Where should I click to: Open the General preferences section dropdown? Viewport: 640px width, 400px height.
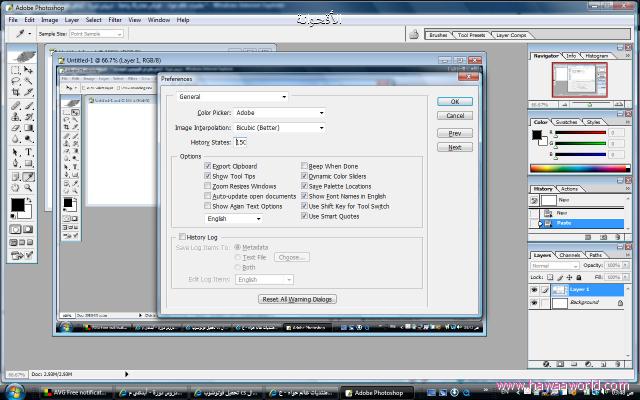(x=232, y=97)
